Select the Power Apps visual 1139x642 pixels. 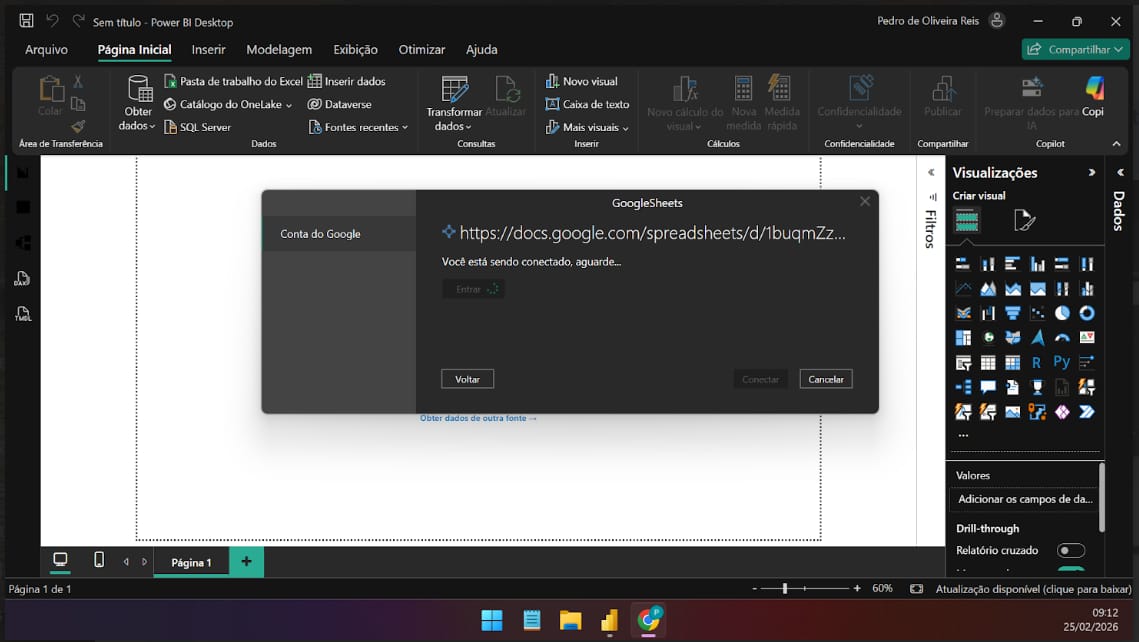[1062, 412]
